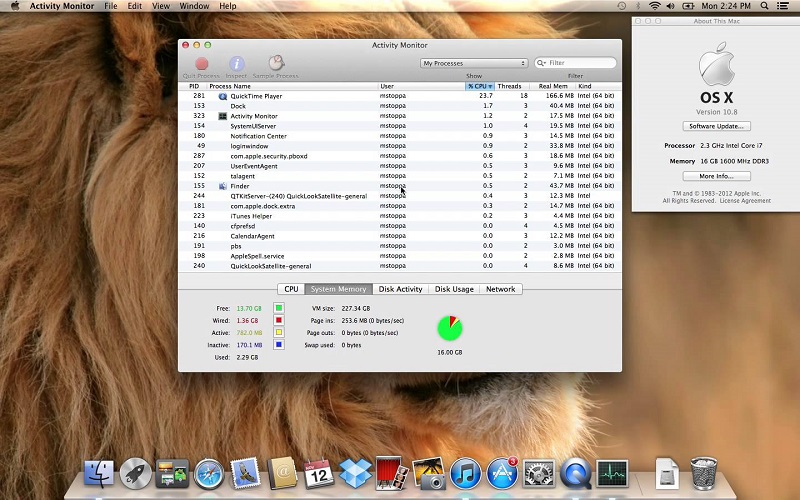Select the iTunes Helper process row
Viewport: 800px width, 500px height.
click(x=399, y=216)
